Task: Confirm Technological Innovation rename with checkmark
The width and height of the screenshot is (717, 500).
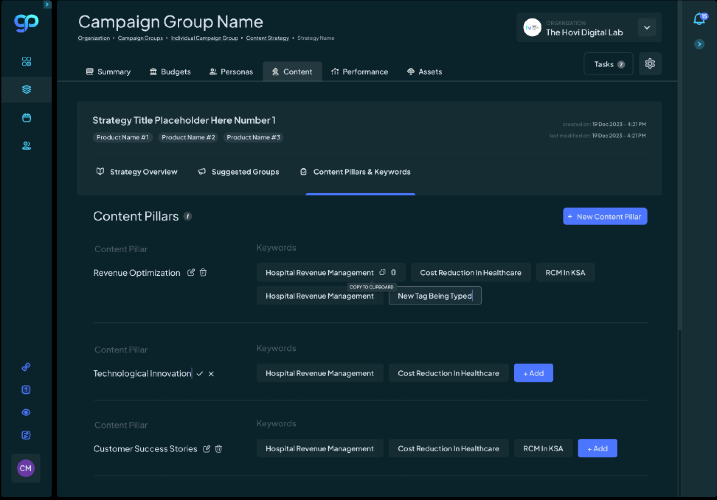Action: 200,373
